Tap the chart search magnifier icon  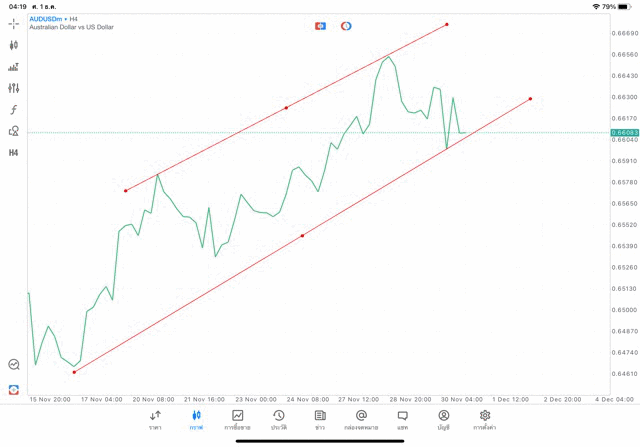pyautogui.click(x=14, y=365)
